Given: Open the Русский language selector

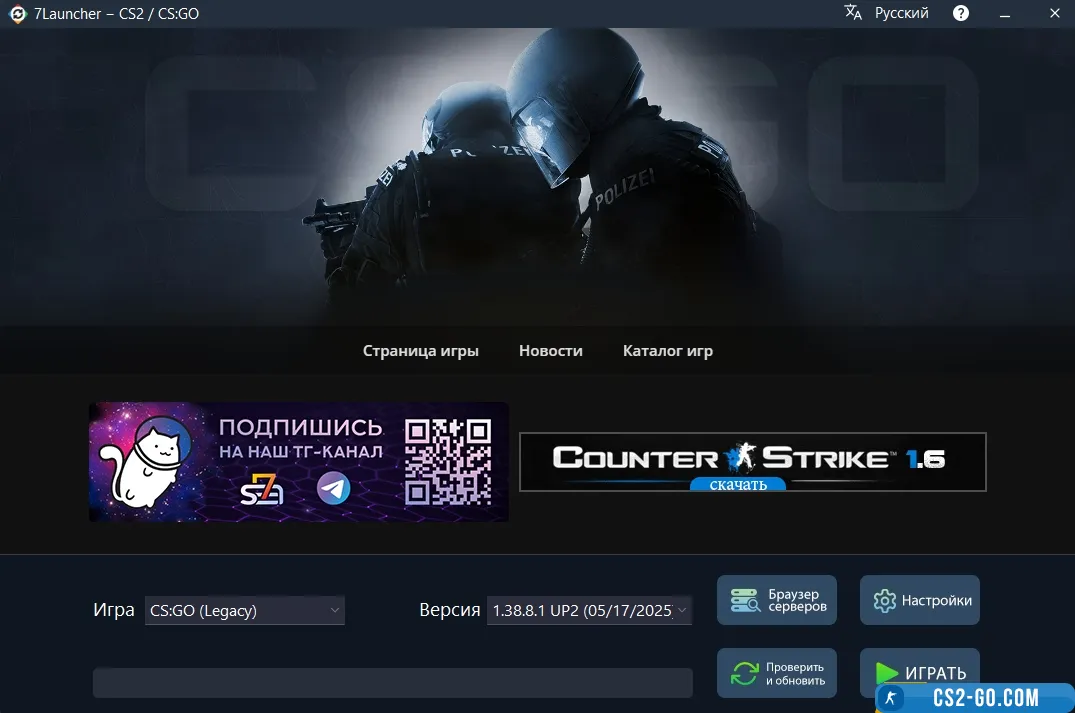Looking at the screenshot, I should point(901,13).
